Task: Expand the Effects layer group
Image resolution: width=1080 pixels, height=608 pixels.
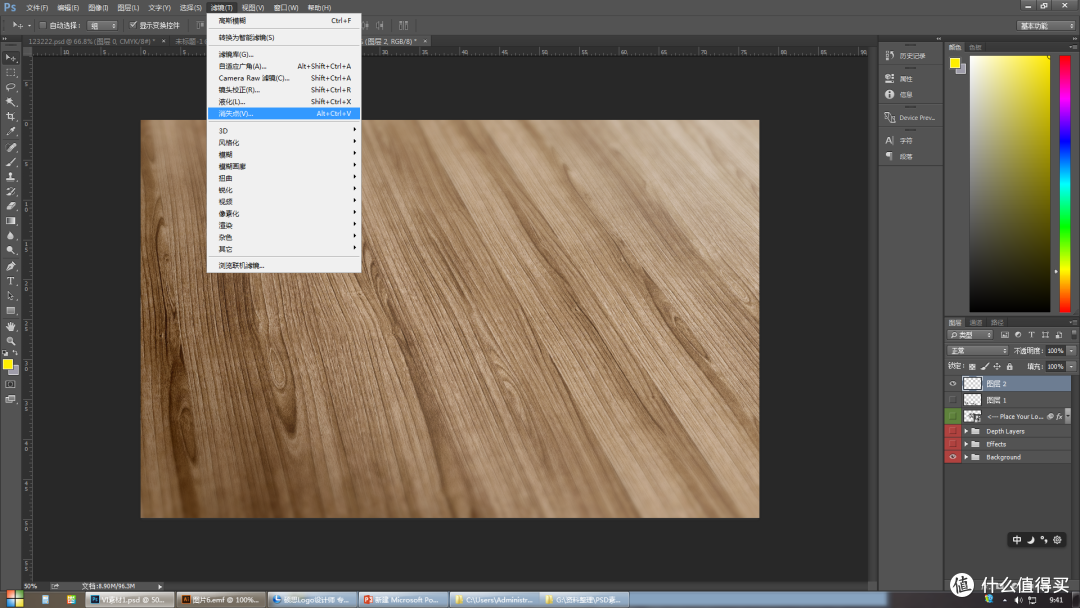Action: coord(966,444)
